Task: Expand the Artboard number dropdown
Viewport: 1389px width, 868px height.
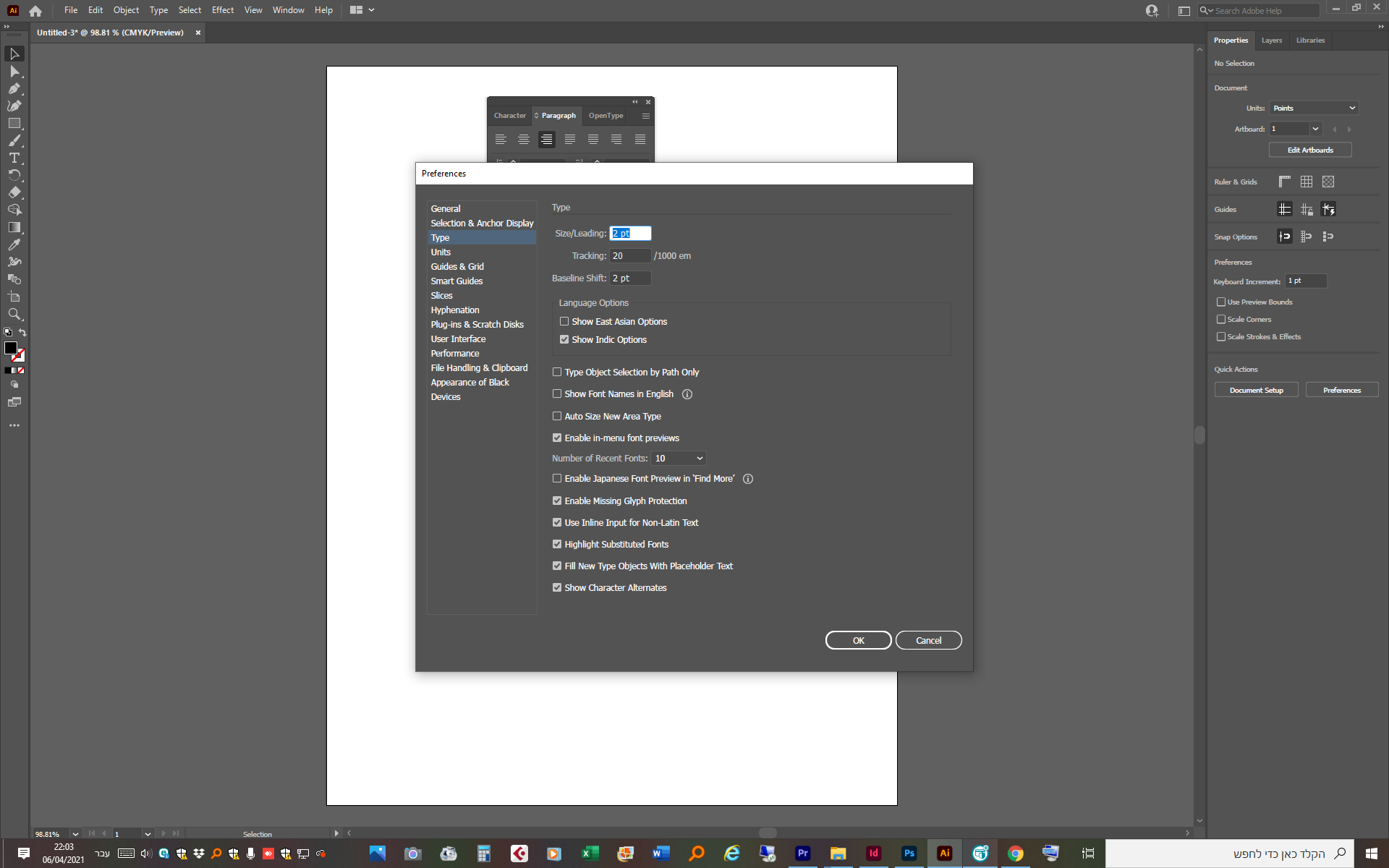Action: (1315, 129)
